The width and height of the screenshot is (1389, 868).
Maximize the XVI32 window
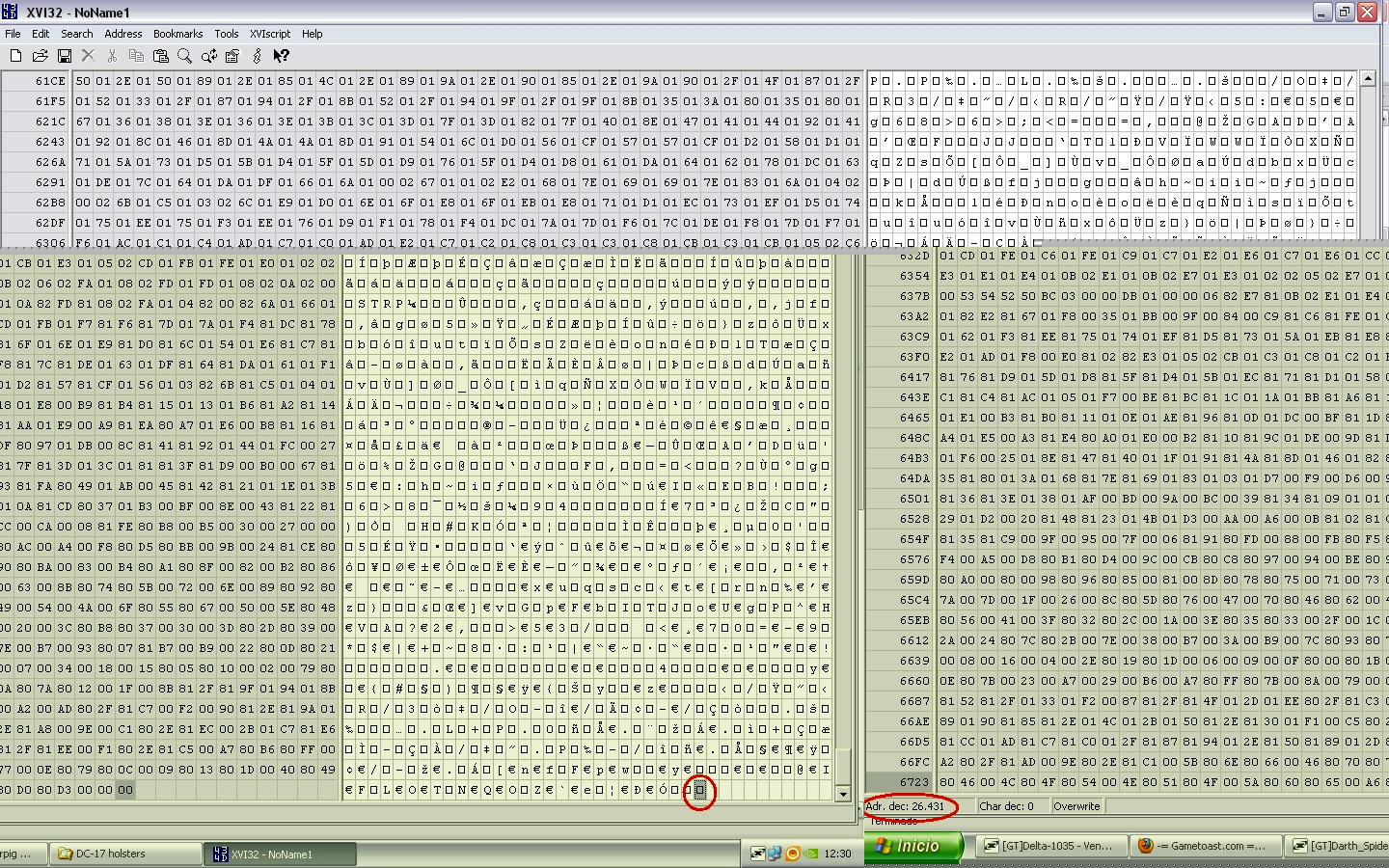pos(1345,13)
